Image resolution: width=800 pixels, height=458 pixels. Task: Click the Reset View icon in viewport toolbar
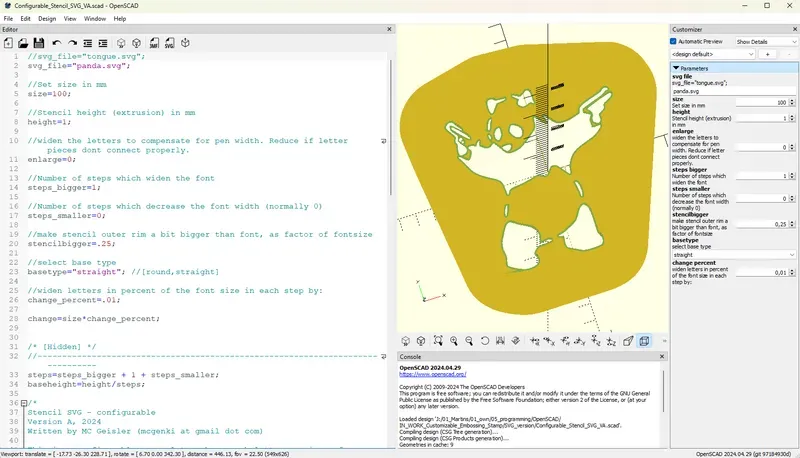(x=485, y=341)
